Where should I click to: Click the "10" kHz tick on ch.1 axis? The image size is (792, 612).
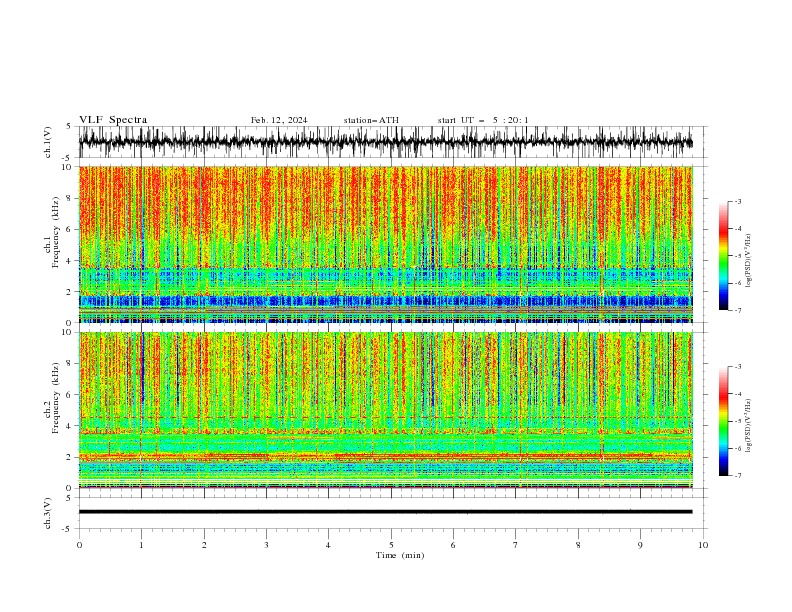click(x=68, y=167)
